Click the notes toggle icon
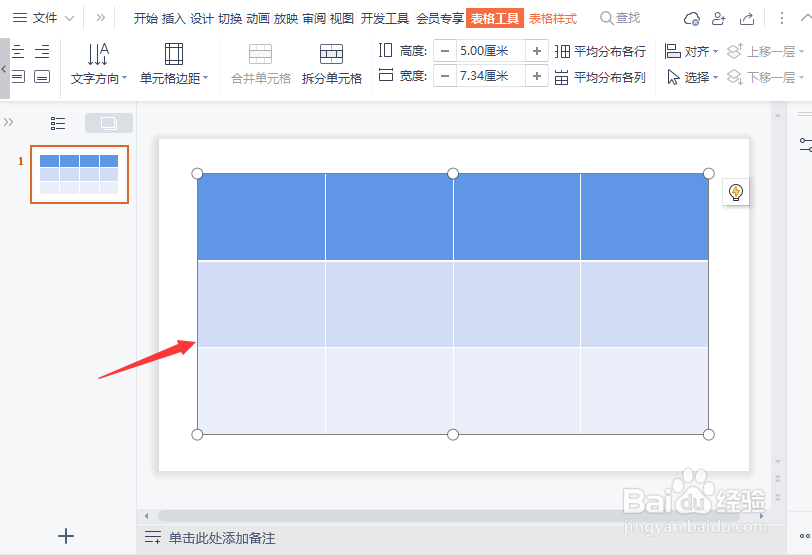Viewport: 812px width, 555px height. point(153,537)
